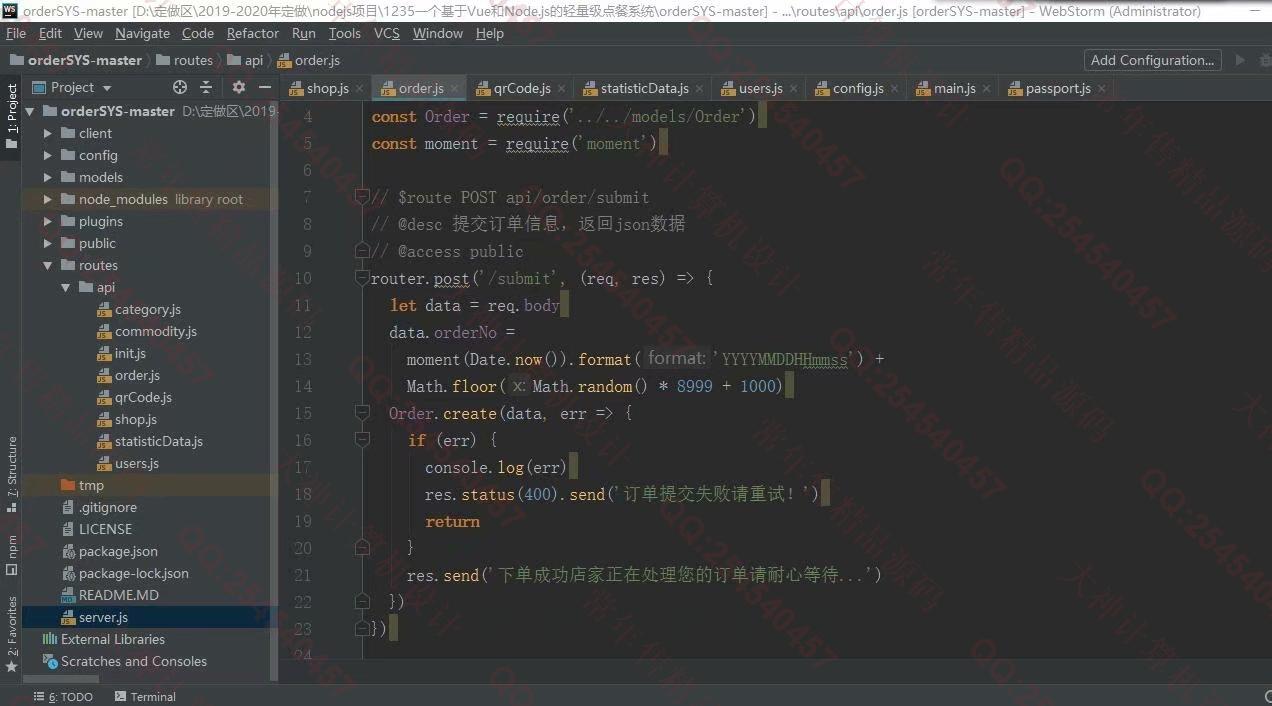1272x706 pixels.
Task: Expand the node_modules folder
Action: pyautogui.click(x=47, y=199)
